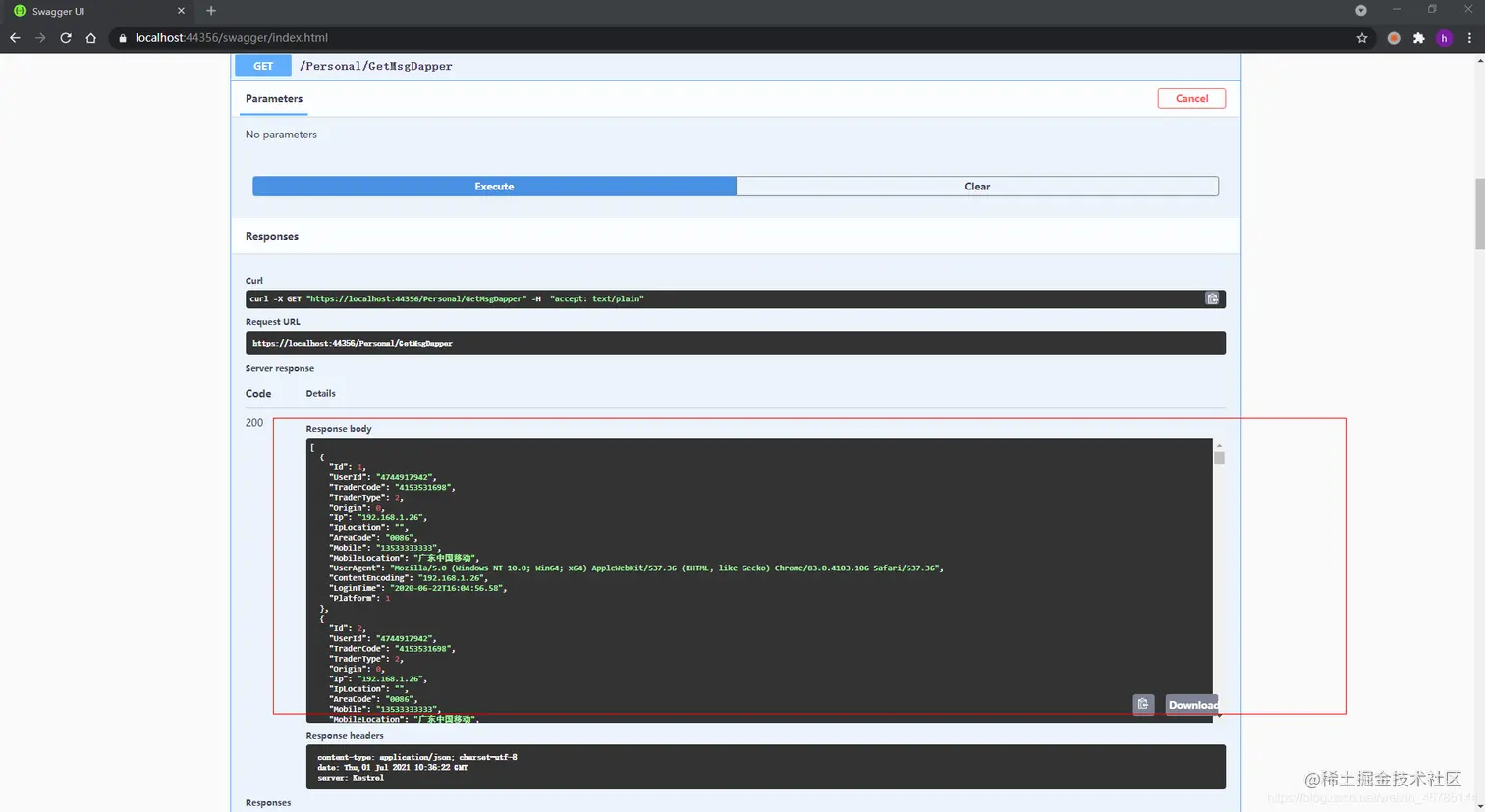The width and height of the screenshot is (1485, 812).
Task: Go back with the browser back arrow
Action: coord(15,38)
